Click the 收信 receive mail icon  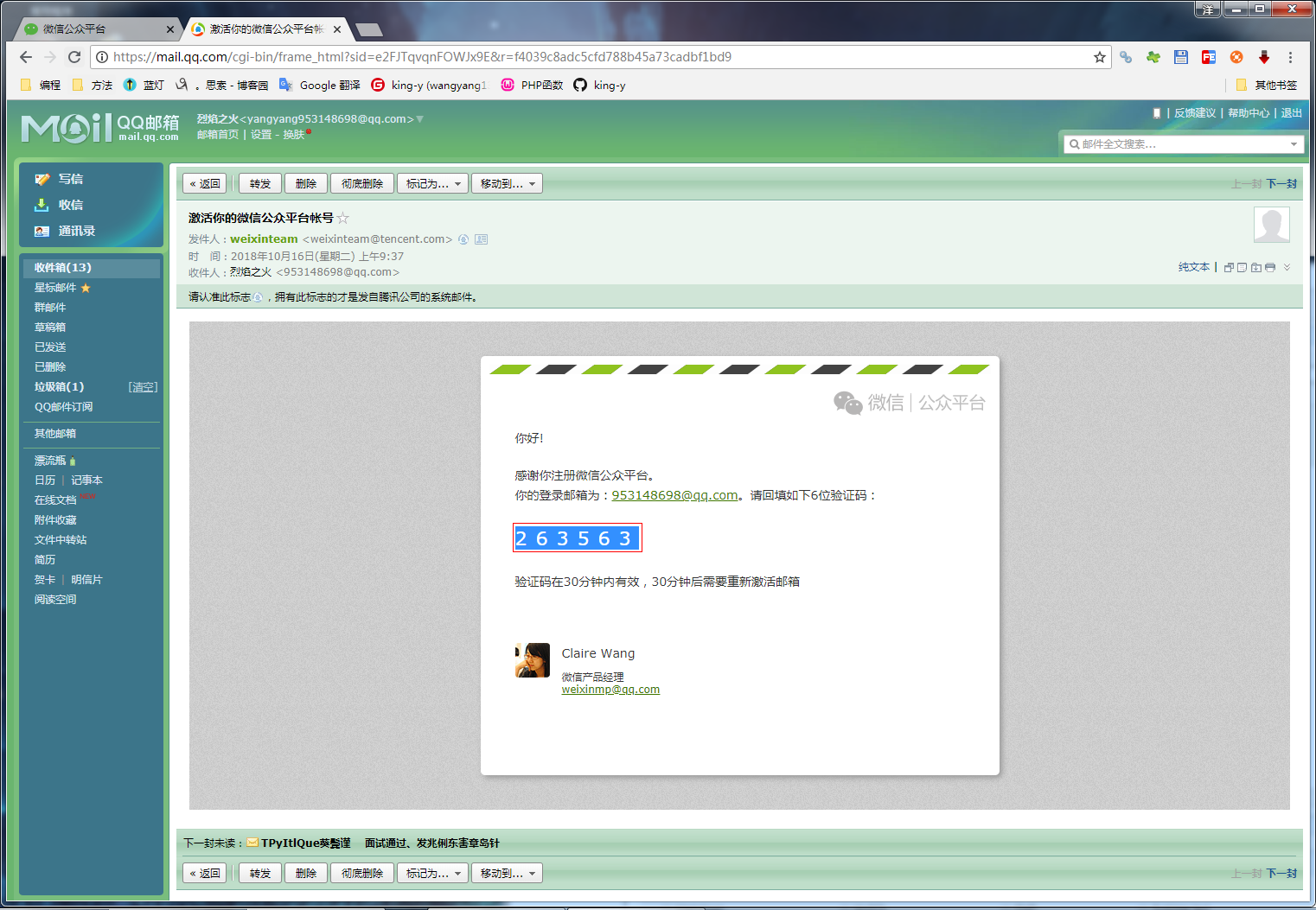tap(42, 205)
